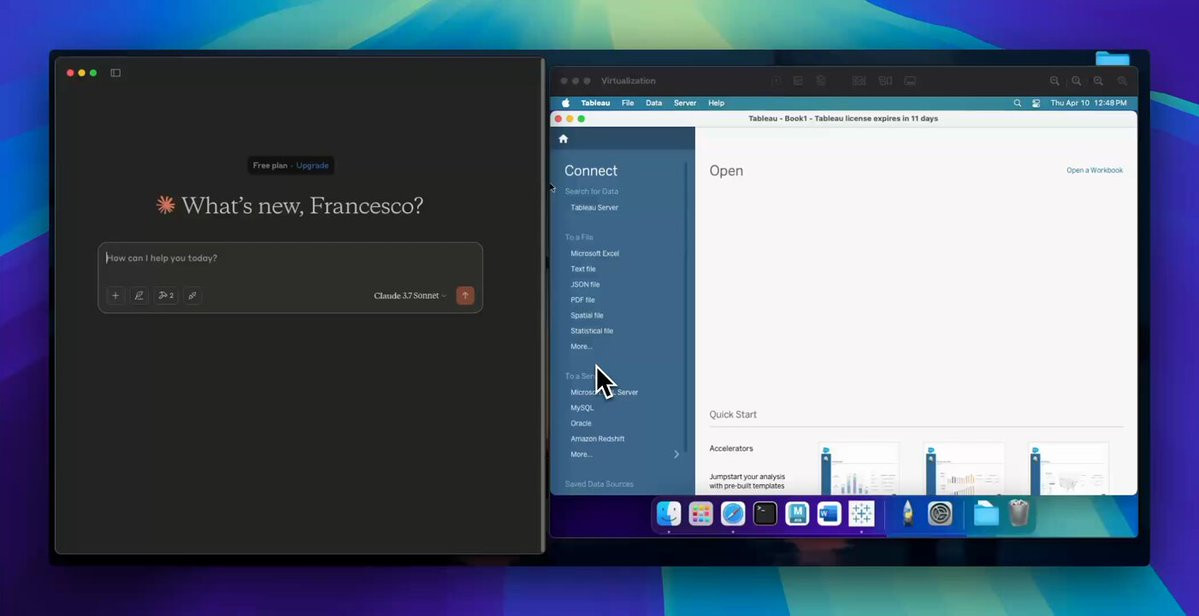Click the plus attachment button in the Claude input

coord(115,296)
